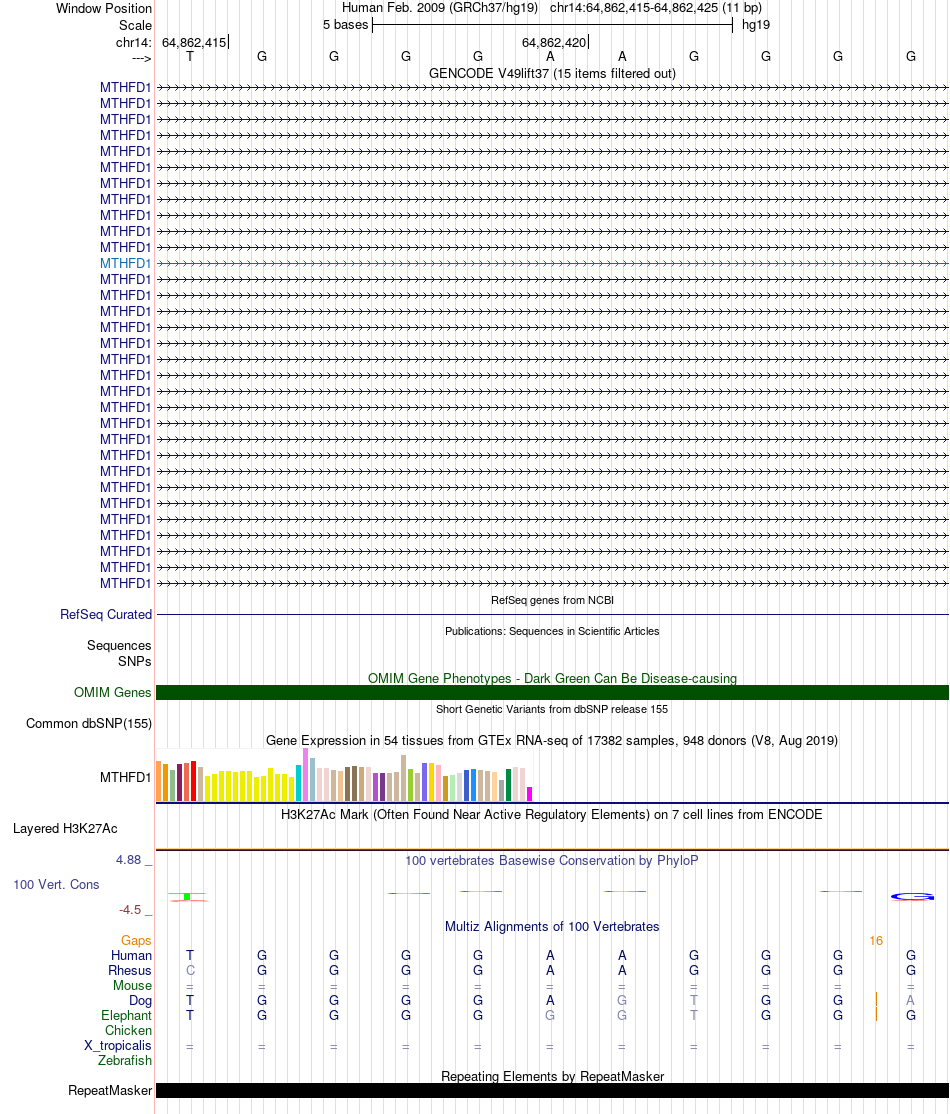Click the SNPs label below Sequences
The image size is (950, 1114).
134,661
